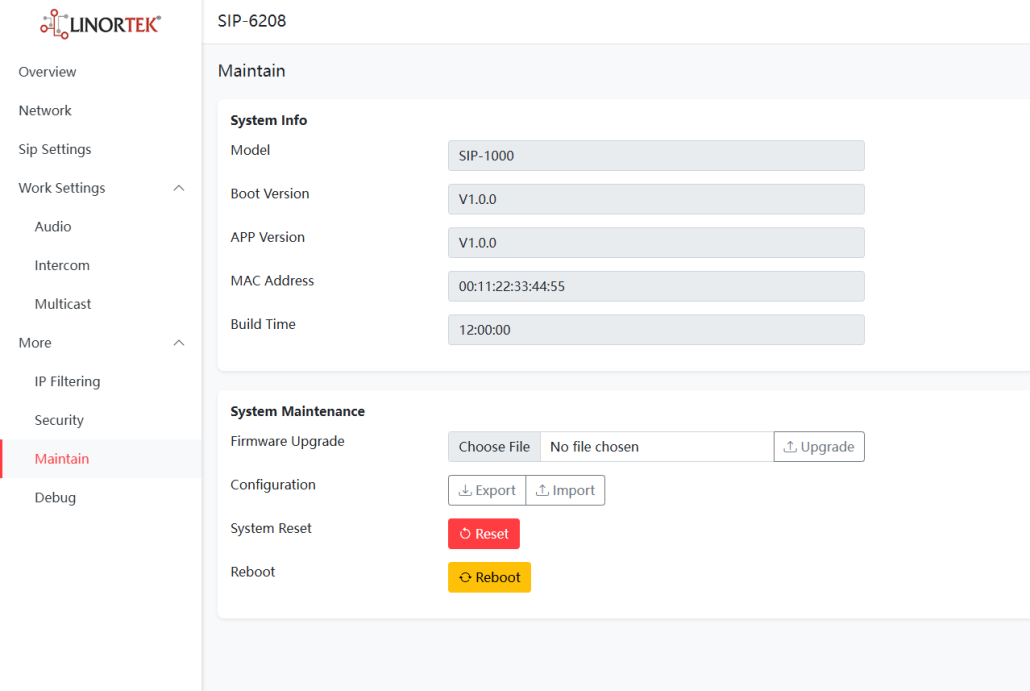The image size is (1030, 691).
Task: Click Choose File for firmware
Action: click(x=494, y=447)
